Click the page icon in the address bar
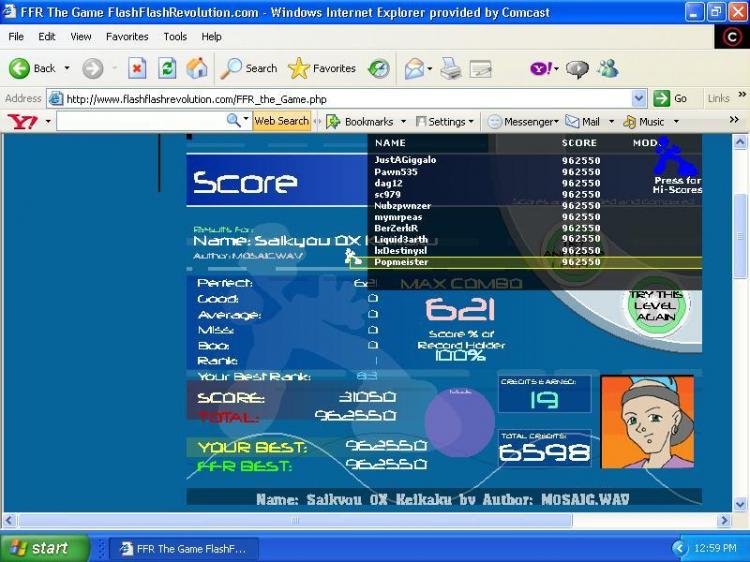Viewport: 750px width, 562px height. pyautogui.click(x=56, y=99)
